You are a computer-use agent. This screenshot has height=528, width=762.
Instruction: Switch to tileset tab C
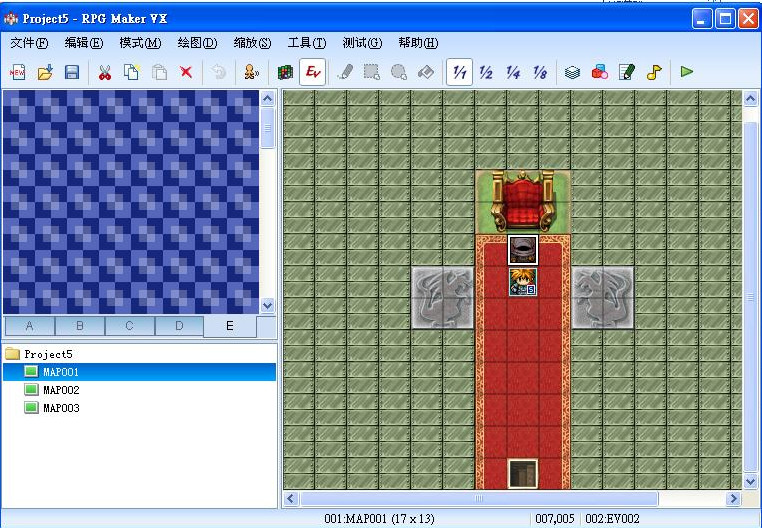(129, 326)
